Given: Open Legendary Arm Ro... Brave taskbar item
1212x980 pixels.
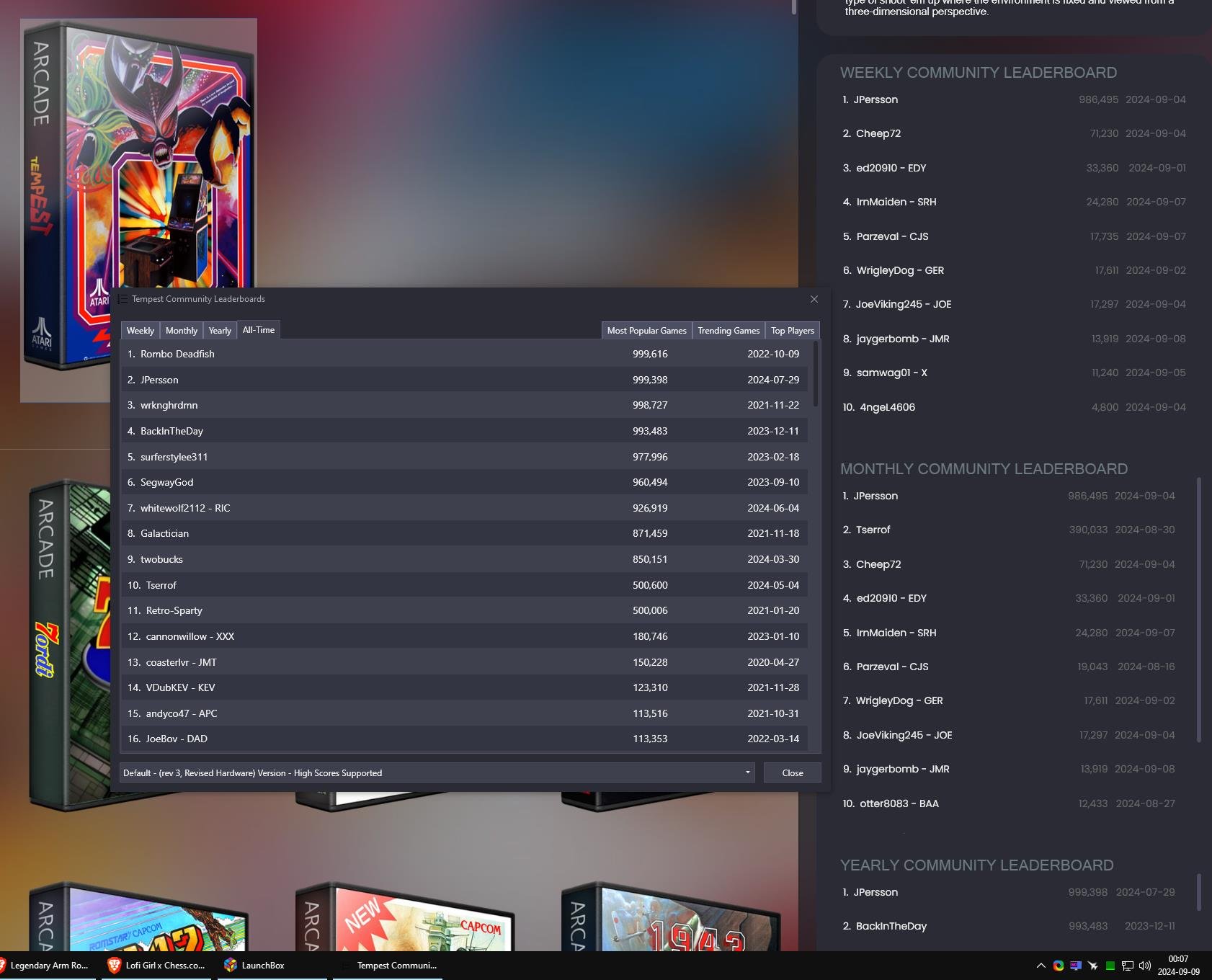Looking at the screenshot, I should point(48,966).
